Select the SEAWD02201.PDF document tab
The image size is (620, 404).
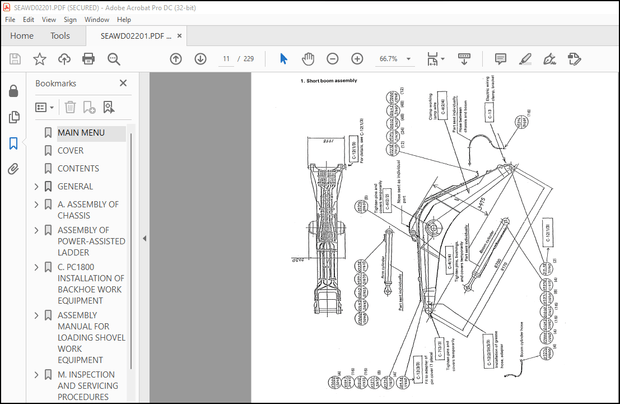[135, 36]
